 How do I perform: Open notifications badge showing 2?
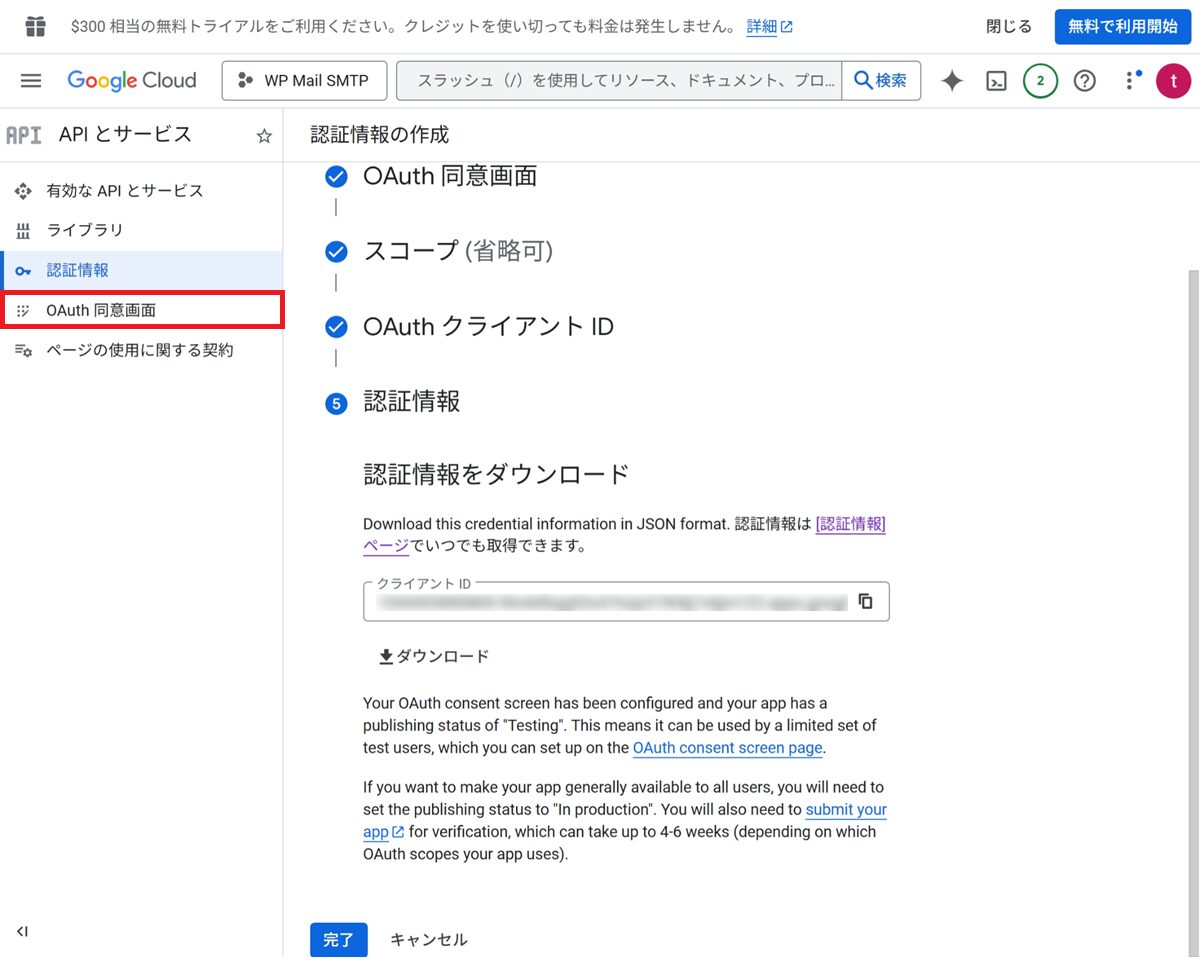pyautogui.click(x=1040, y=81)
